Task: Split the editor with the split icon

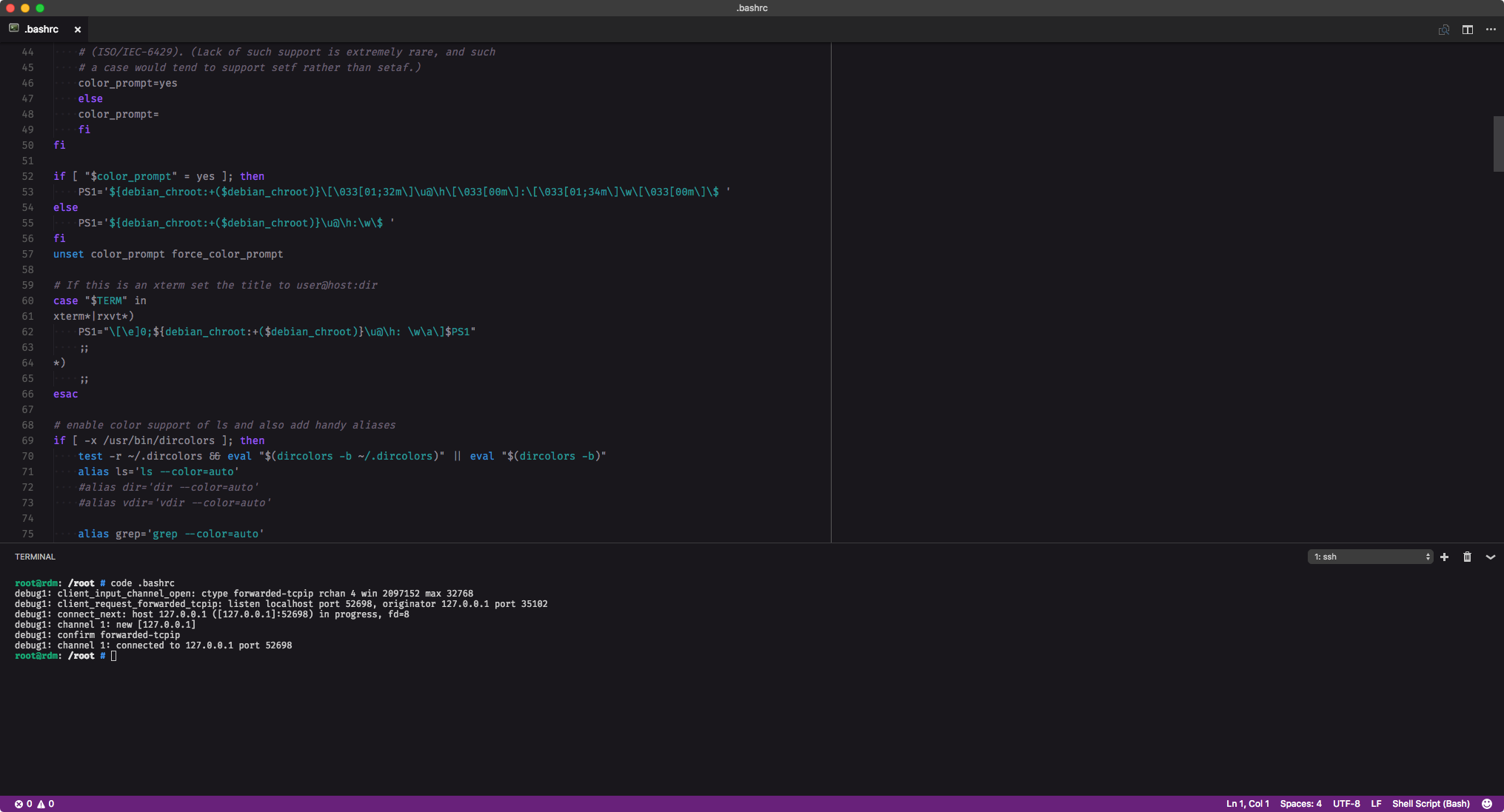Action: click(x=1467, y=30)
